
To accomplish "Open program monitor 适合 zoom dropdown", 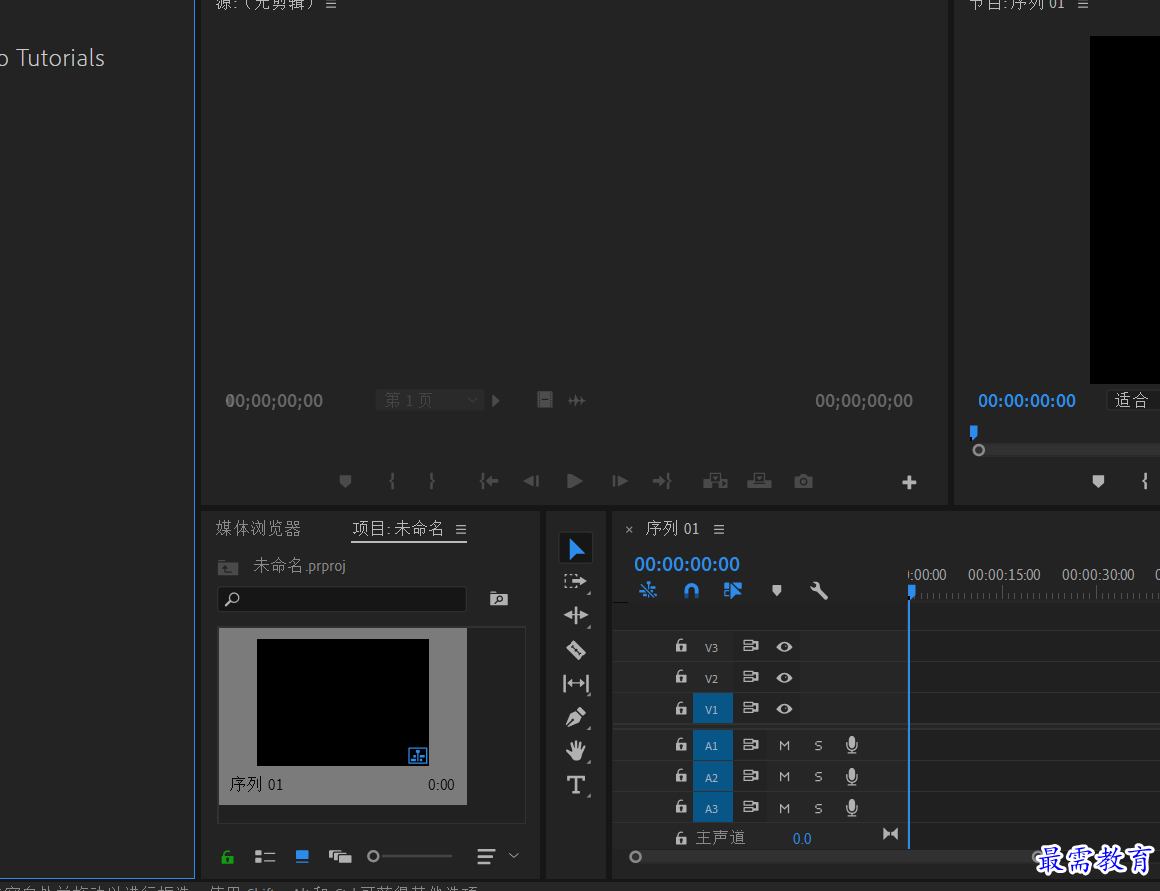I will coord(1133,400).
